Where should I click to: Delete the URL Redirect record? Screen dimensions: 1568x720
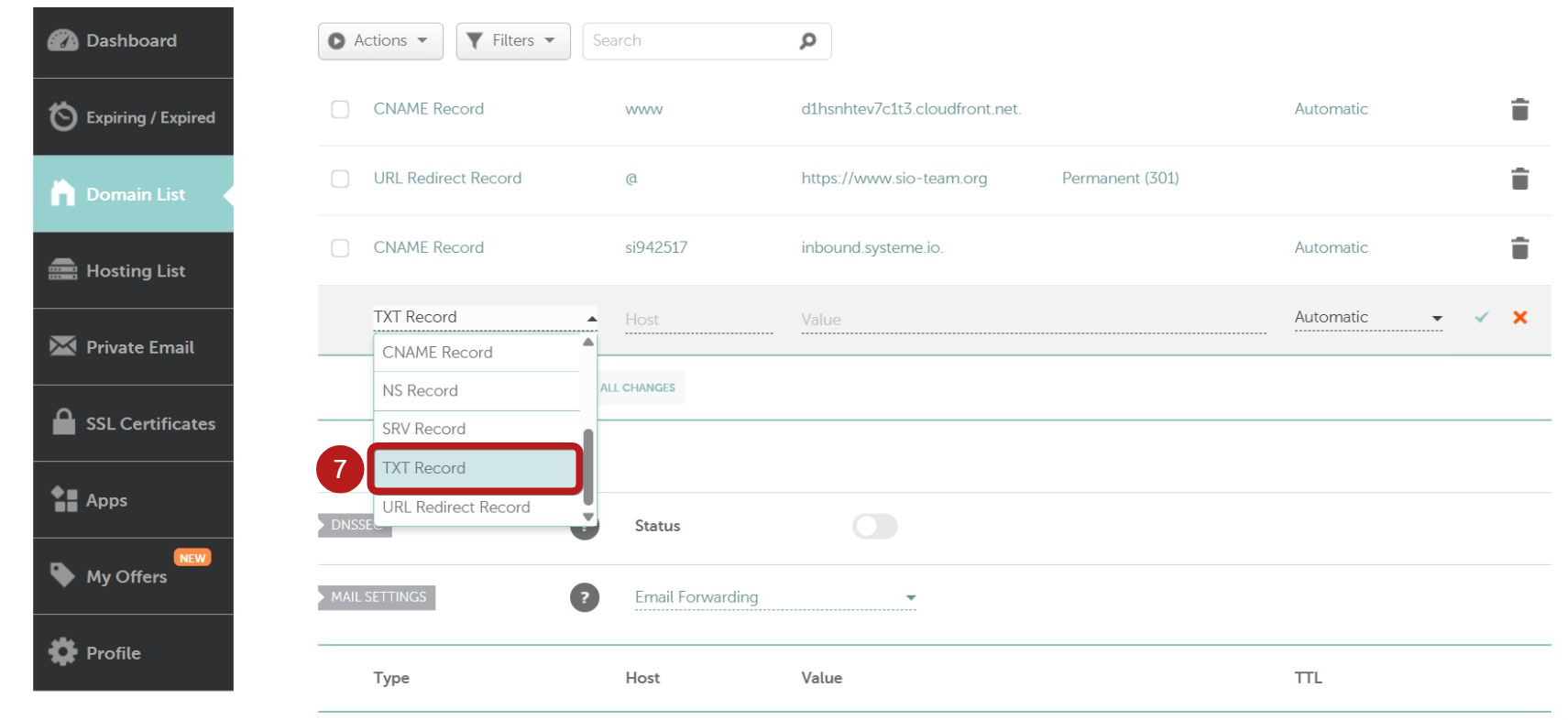tap(1519, 179)
